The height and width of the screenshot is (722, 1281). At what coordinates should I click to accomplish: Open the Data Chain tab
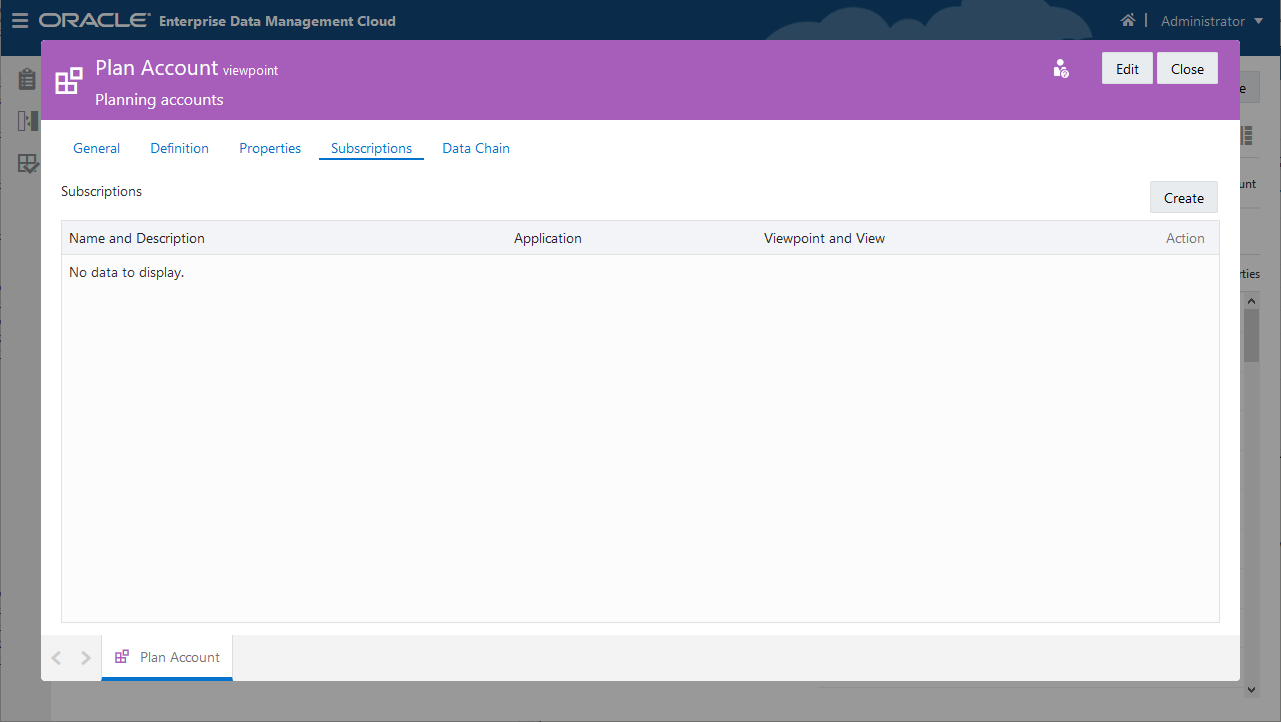pos(476,147)
